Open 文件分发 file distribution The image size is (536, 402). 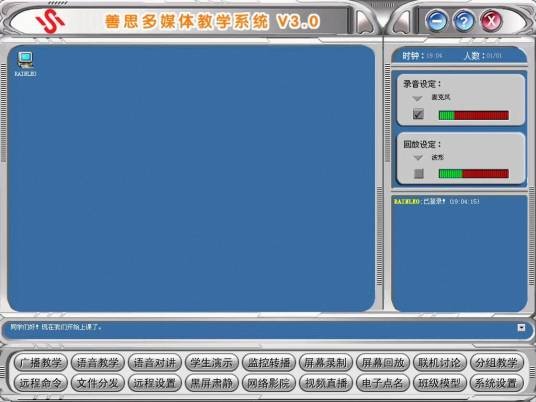(x=97, y=383)
